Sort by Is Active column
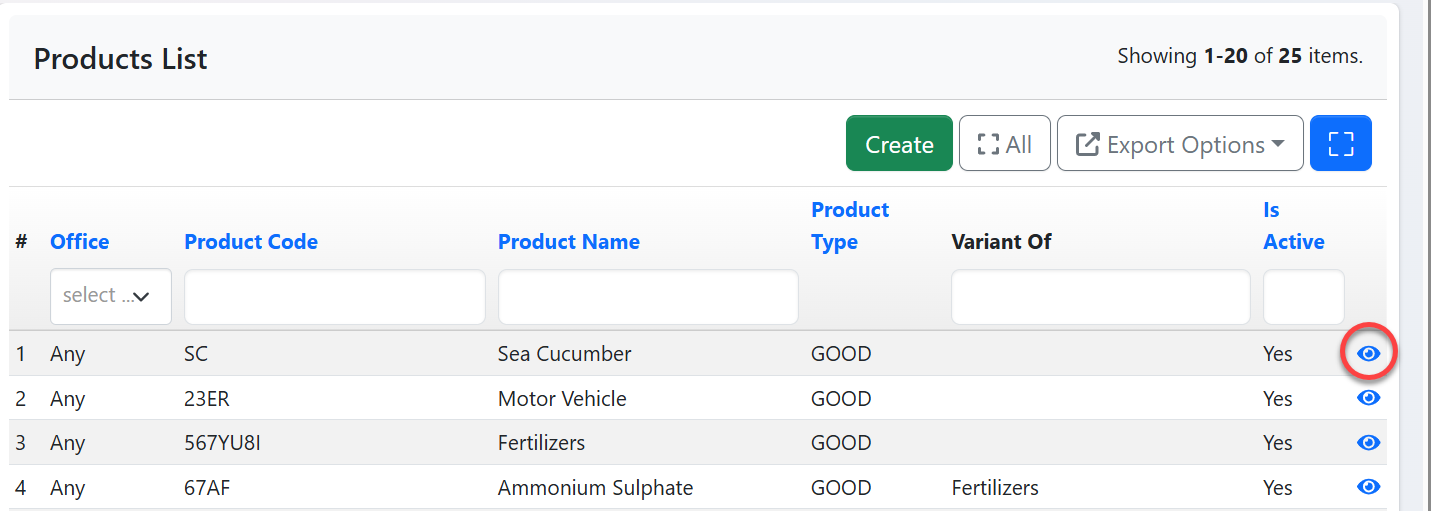Image resolution: width=1431 pixels, height=511 pixels. pyautogui.click(x=1293, y=226)
